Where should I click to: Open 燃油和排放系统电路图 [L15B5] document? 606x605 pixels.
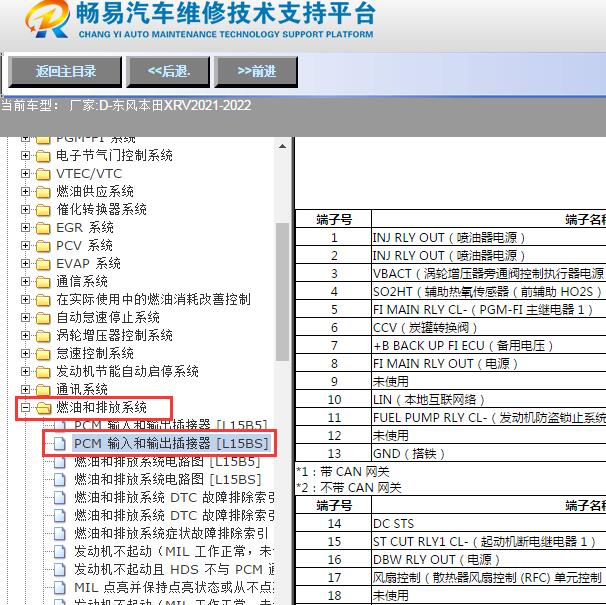[167, 461]
